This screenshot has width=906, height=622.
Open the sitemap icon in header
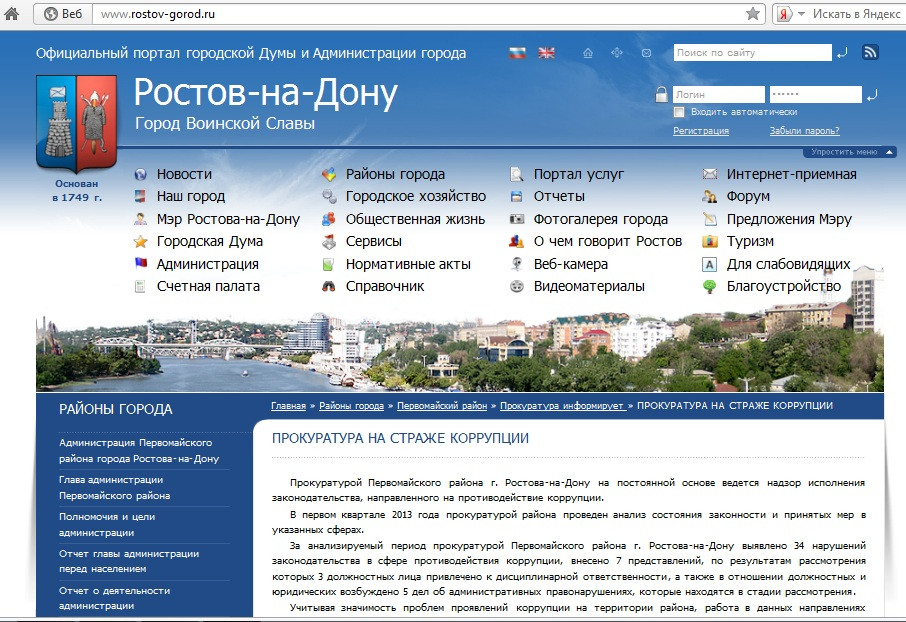[x=617, y=53]
